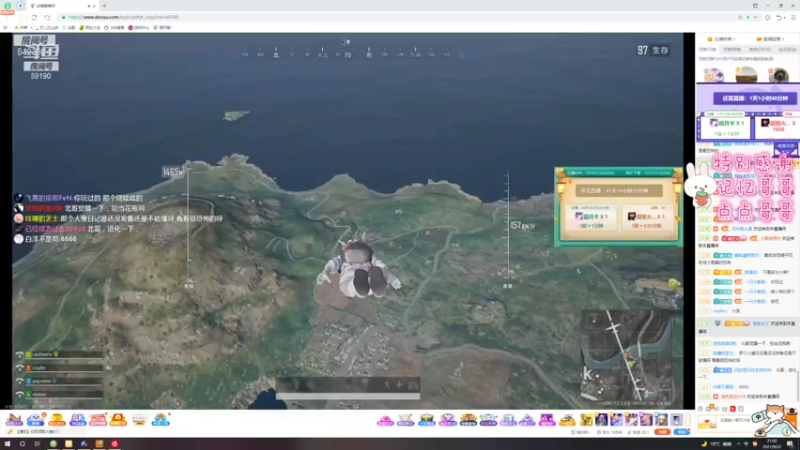Click the browser menu icon at top right
Viewport: 800px width, 450px height.
tap(793, 17)
